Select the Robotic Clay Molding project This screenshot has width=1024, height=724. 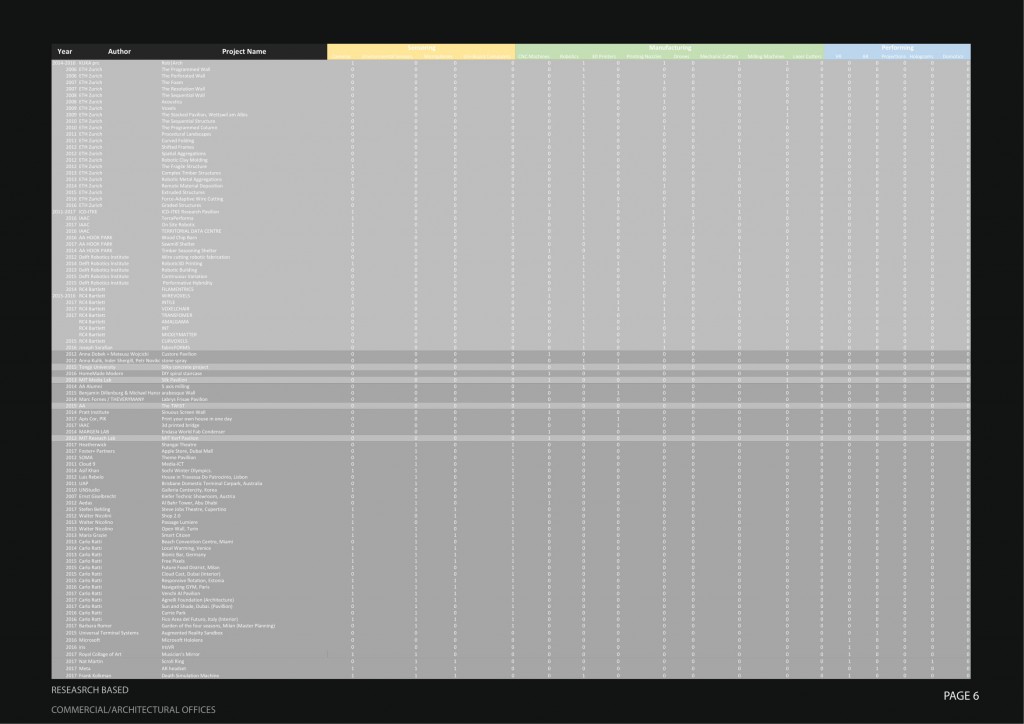click(187, 159)
